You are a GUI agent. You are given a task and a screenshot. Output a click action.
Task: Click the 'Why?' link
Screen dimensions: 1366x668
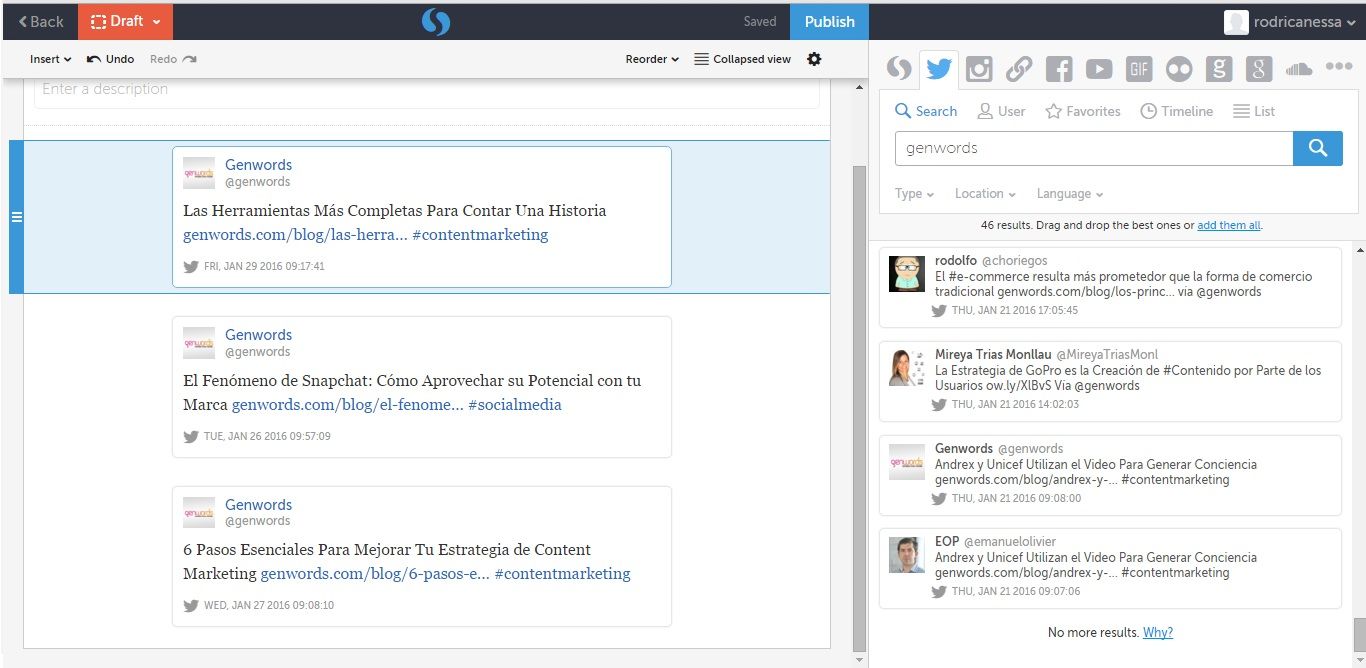[1158, 632]
